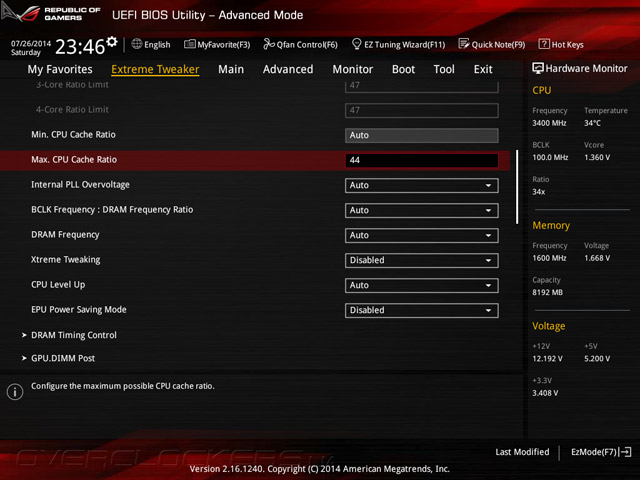
Task: Click the Min. CPU Cache Ratio field
Action: [421, 135]
